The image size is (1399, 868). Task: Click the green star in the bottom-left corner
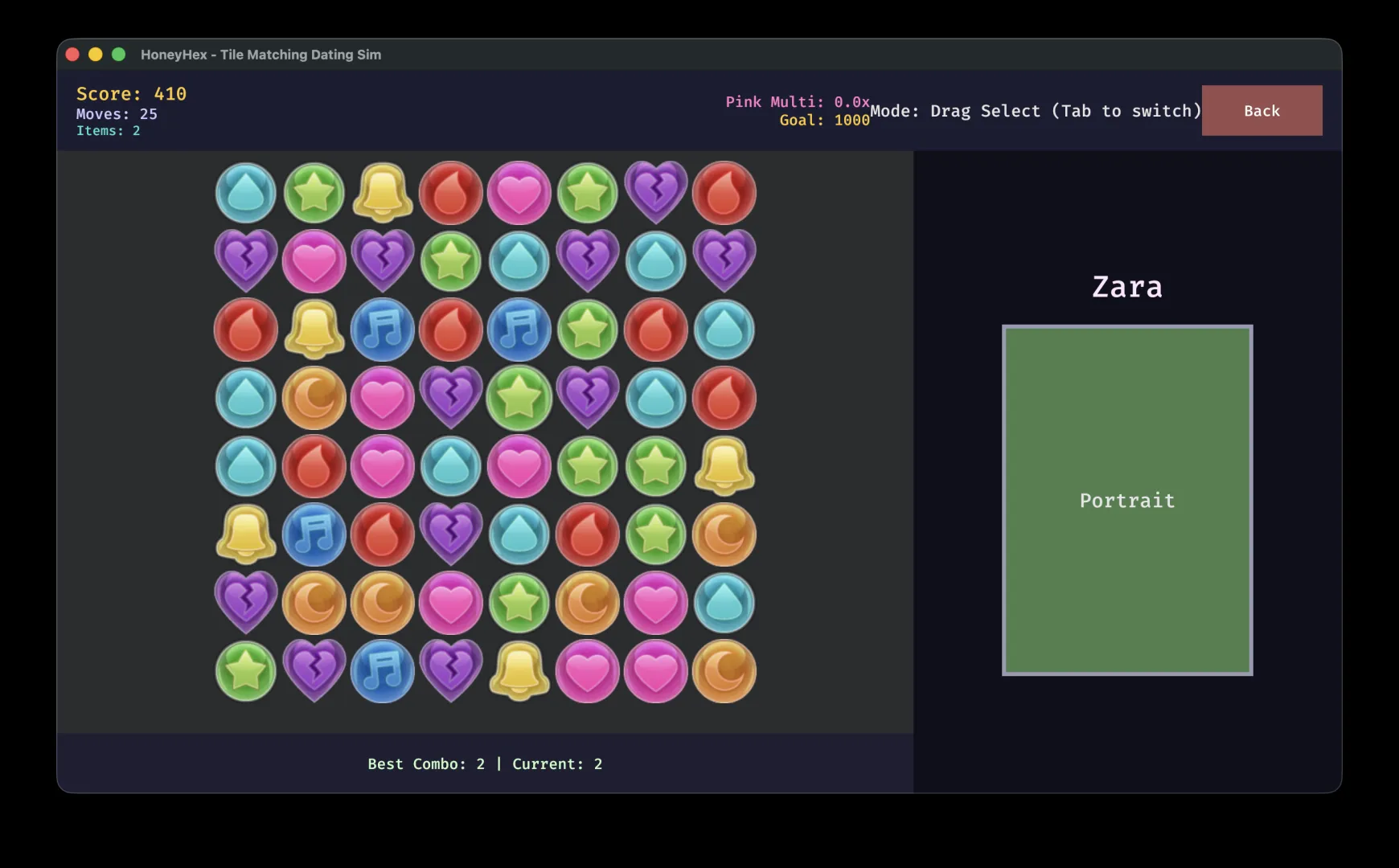tap(245, 672)
